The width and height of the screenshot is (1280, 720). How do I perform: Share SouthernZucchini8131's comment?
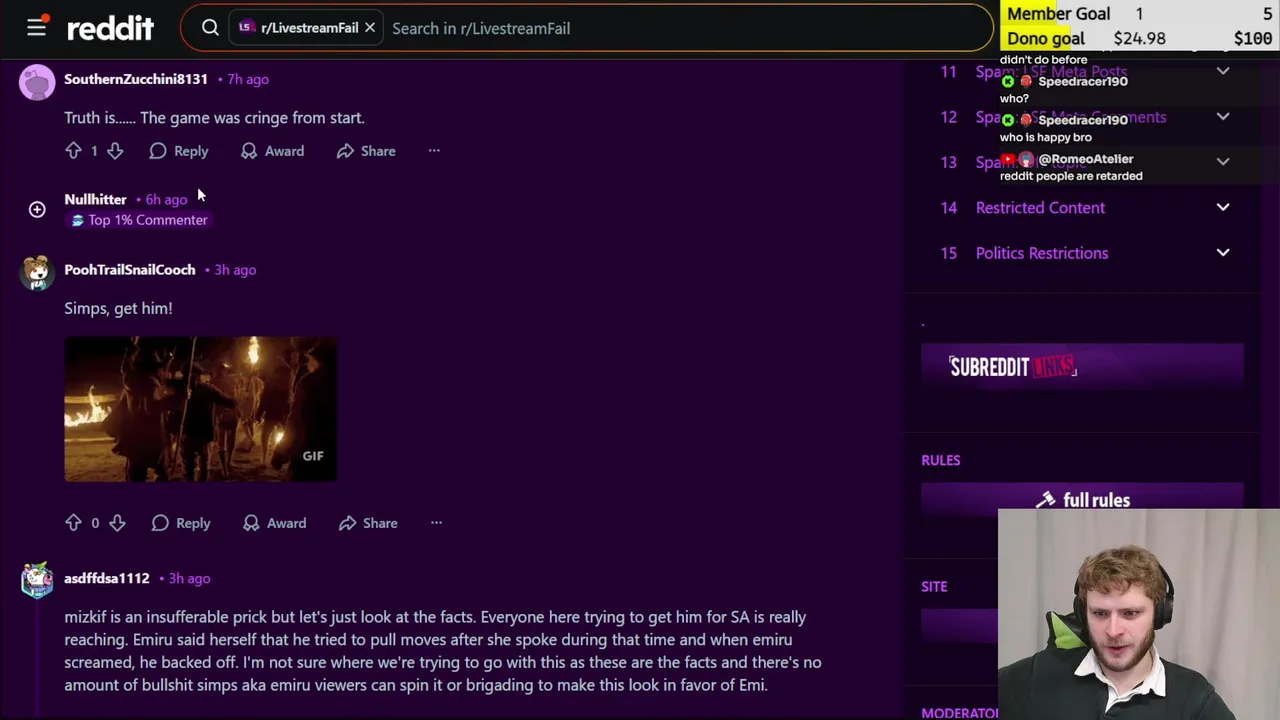[366, 151]
